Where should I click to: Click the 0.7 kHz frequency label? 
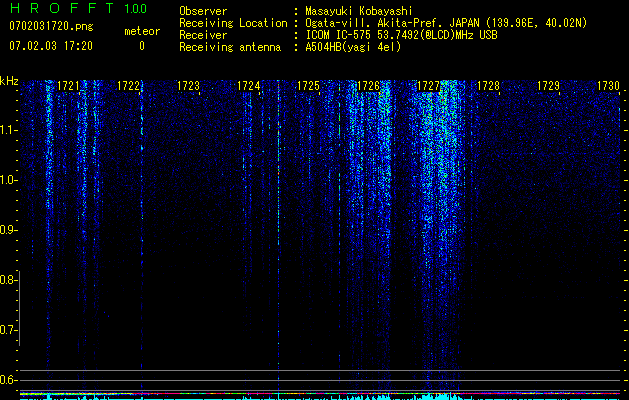pos(8,330)
